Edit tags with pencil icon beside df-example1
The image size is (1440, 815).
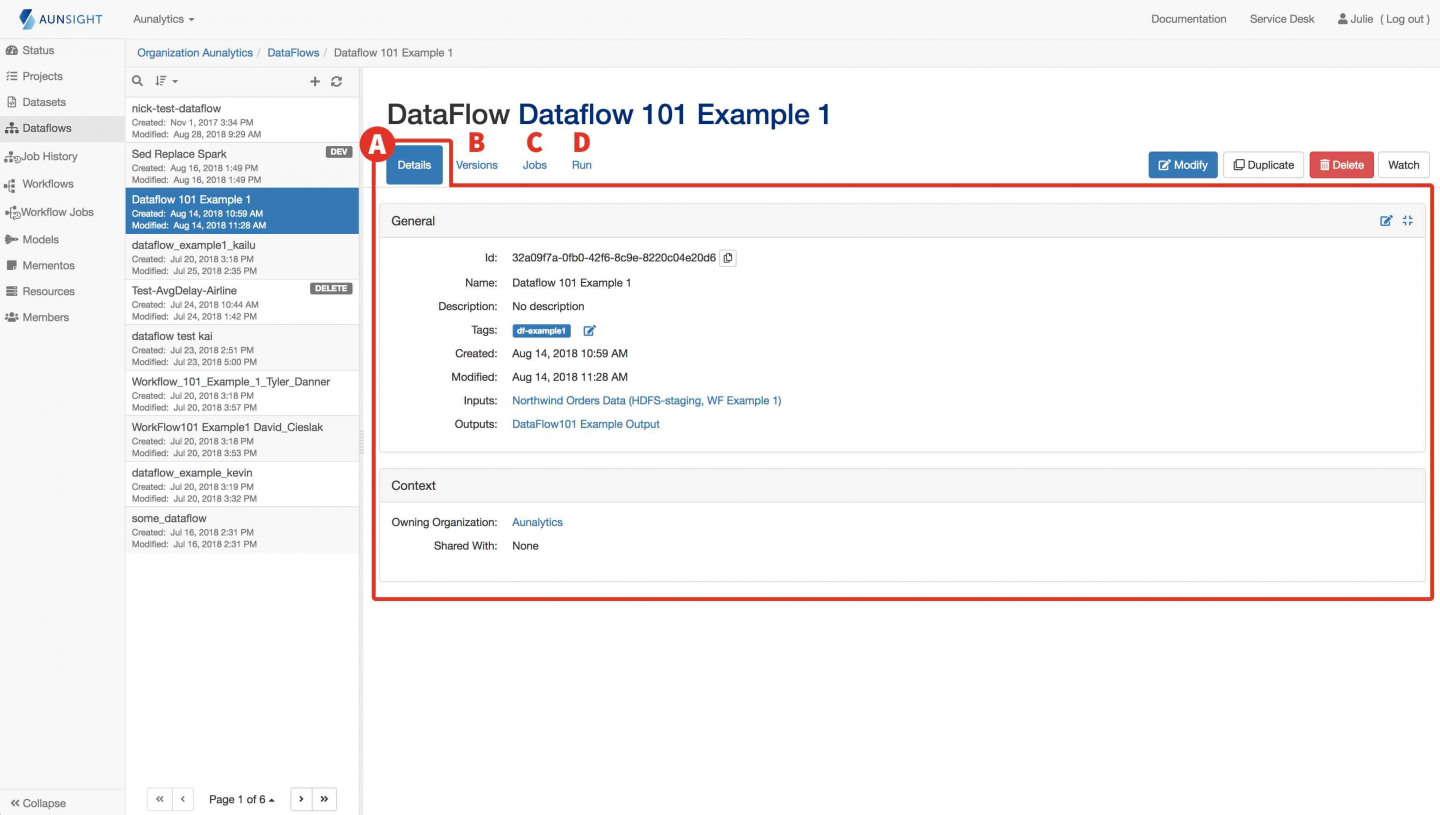coord(590,330)
